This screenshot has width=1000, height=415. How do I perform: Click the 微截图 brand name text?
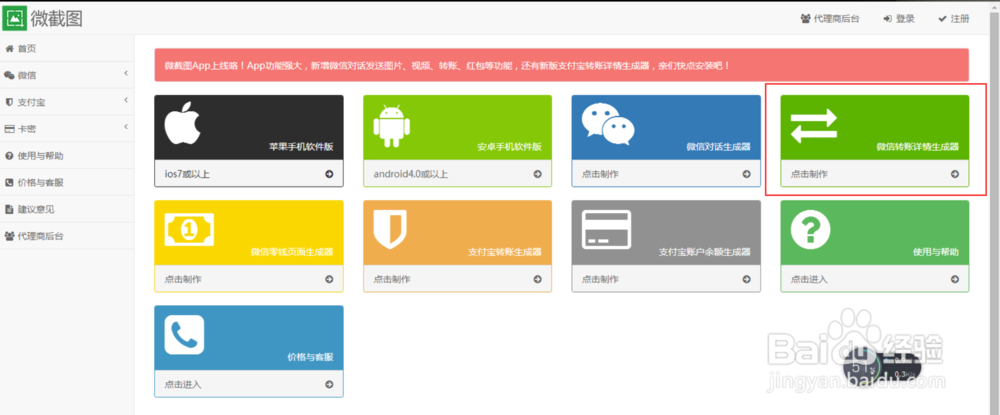point(57,18)
